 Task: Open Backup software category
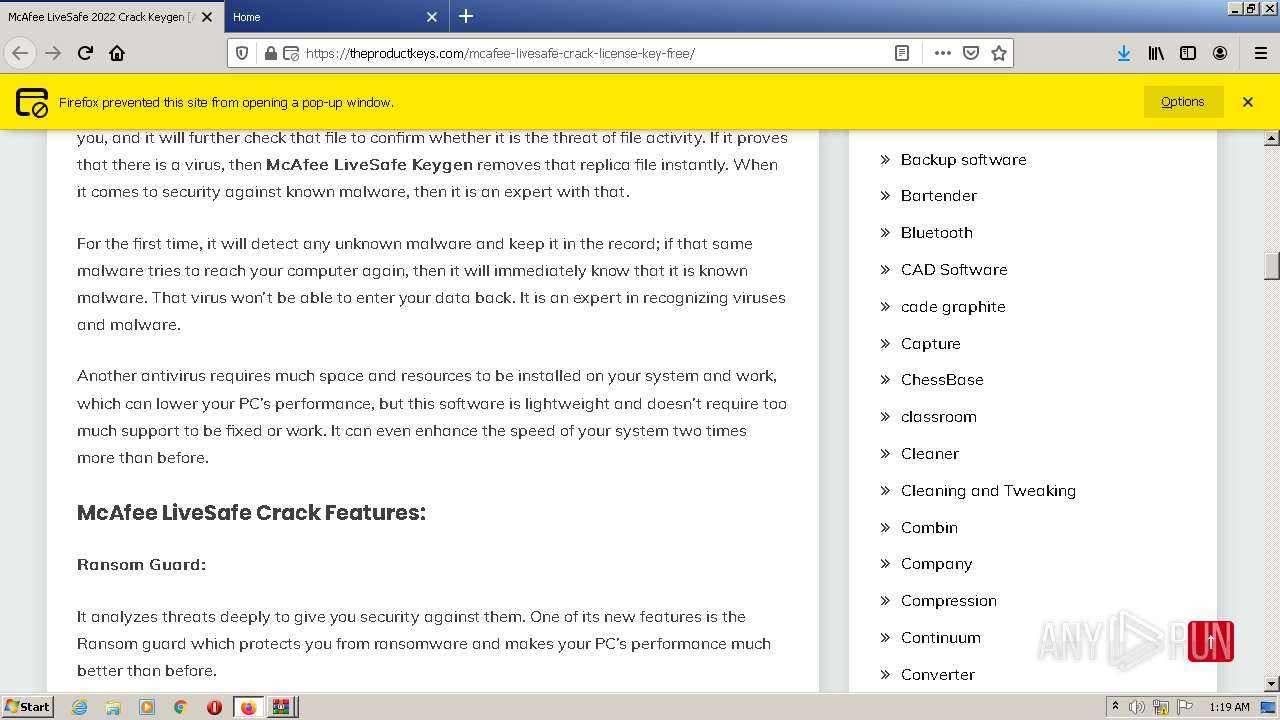[963, 159]
